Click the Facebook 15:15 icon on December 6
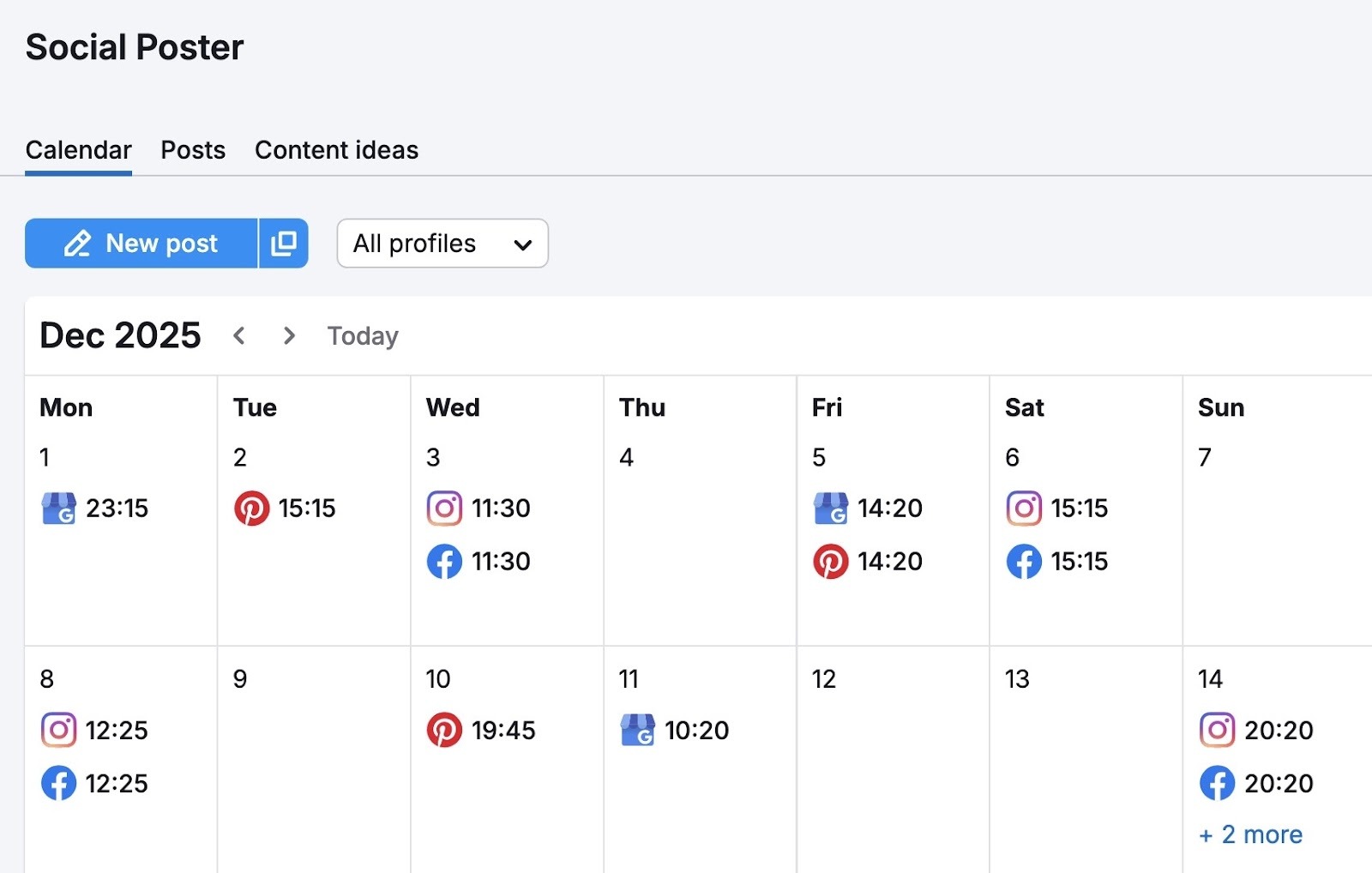1372x873 pixels. click(x=1024, y=562)
